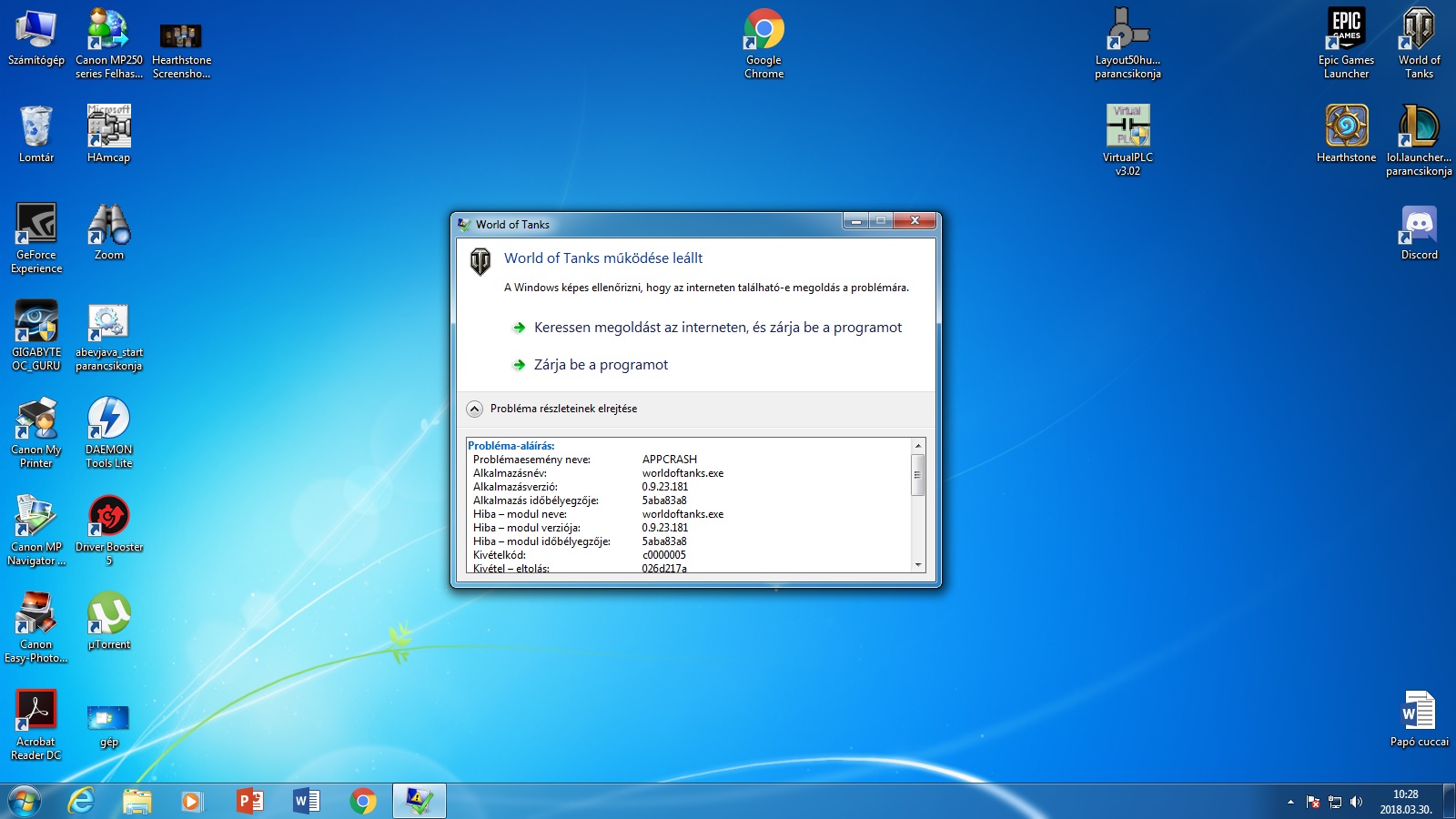
Task: Open Papó cuccai Word document
Action: click(x=1420, y=719)
